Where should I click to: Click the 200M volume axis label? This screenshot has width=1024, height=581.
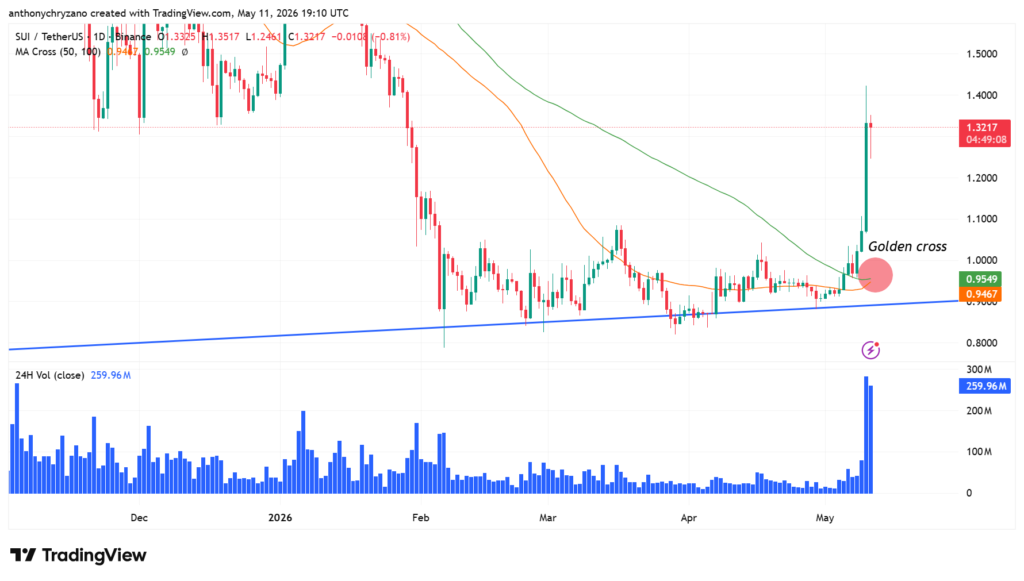pos(979,411)
